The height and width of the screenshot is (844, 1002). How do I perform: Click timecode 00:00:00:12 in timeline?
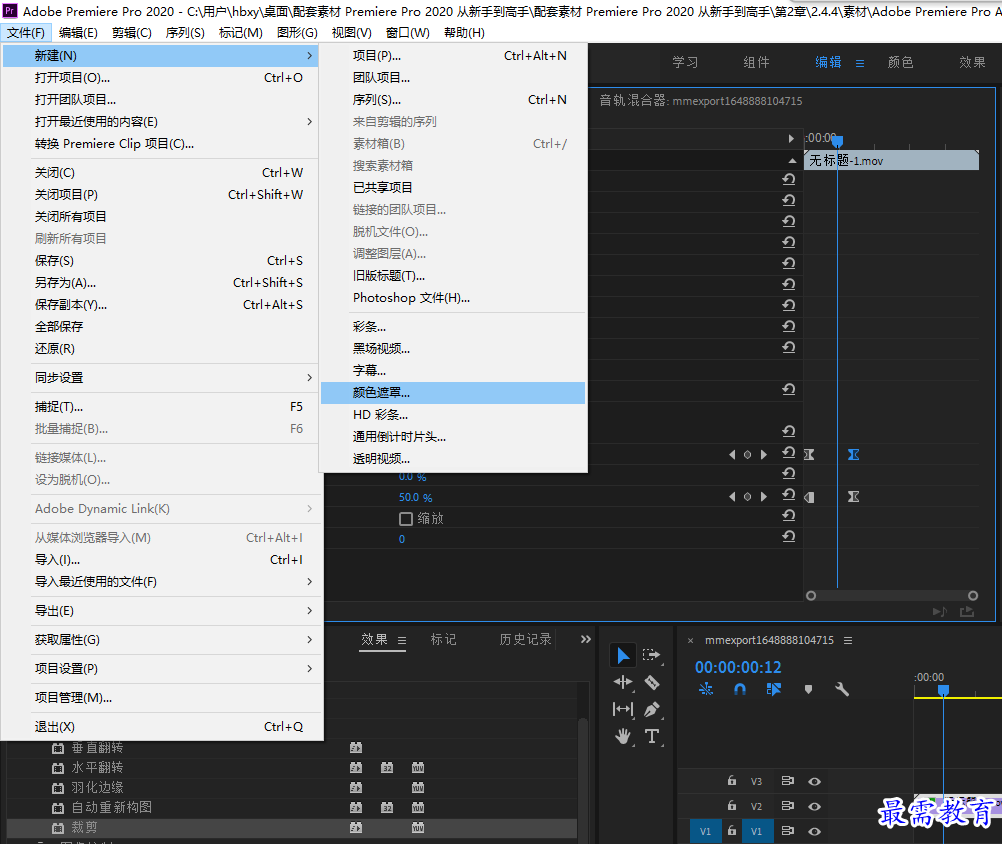click(738, 668)
